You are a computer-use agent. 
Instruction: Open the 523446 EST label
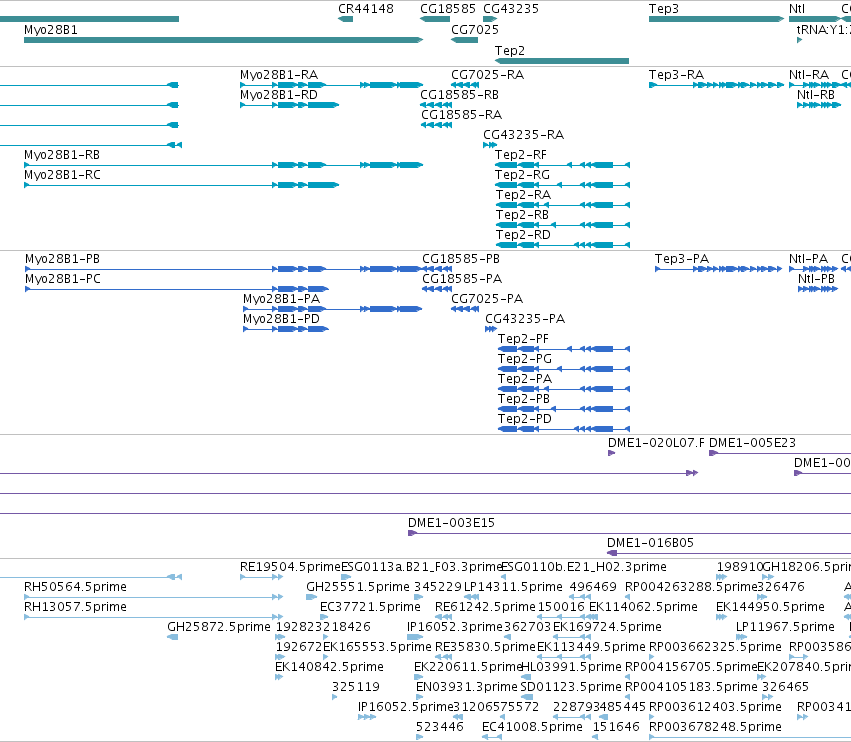[x=440, y=726]
